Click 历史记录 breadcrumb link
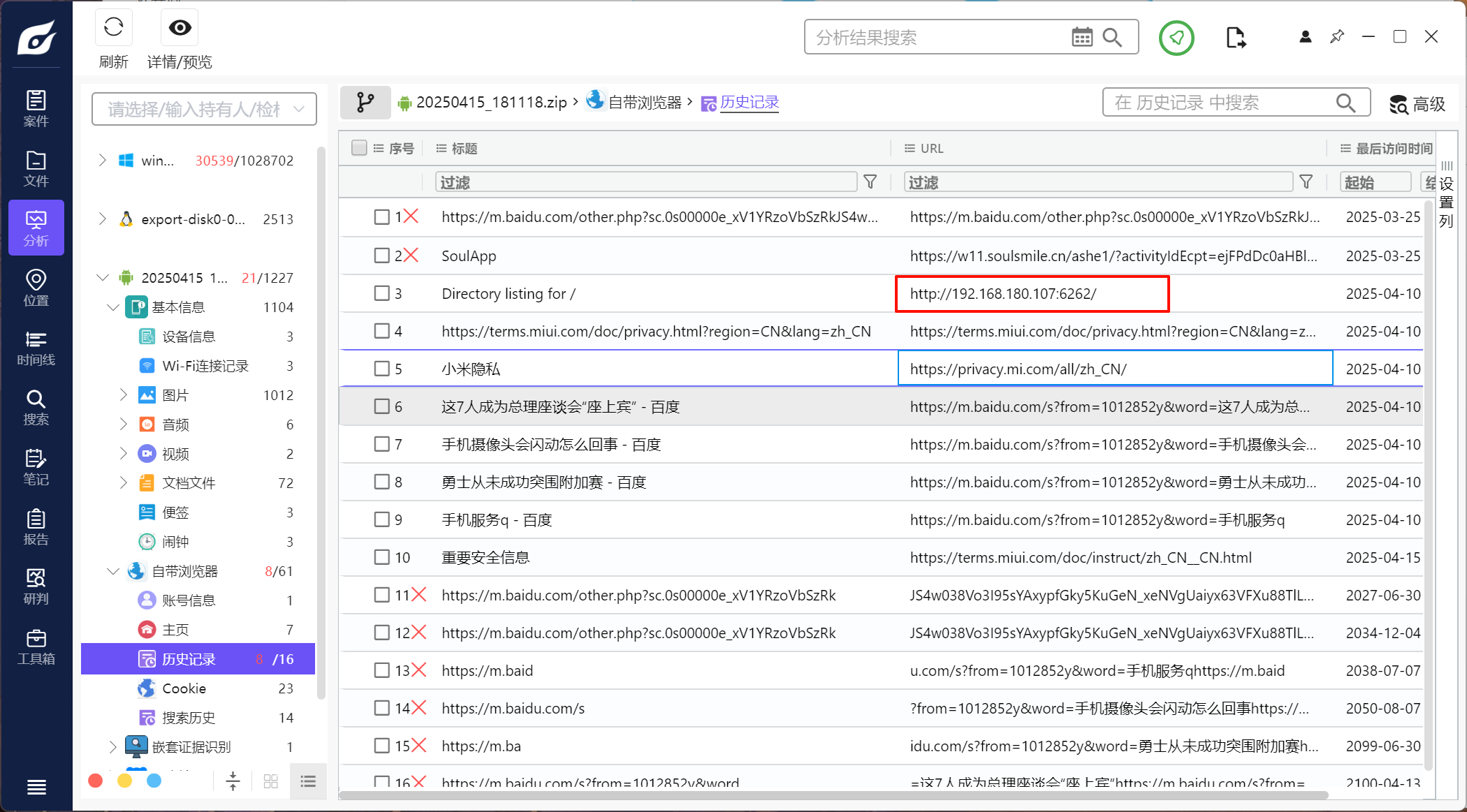The height and width of the screenshot is (812, 1467). tap(750, 103)
